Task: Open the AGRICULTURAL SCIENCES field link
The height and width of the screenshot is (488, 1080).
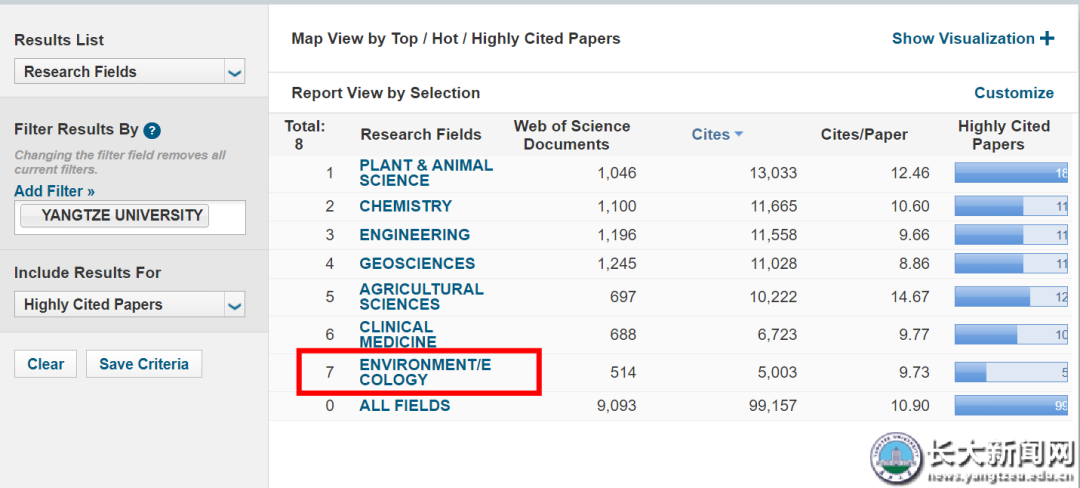Action: pos(420,297)
